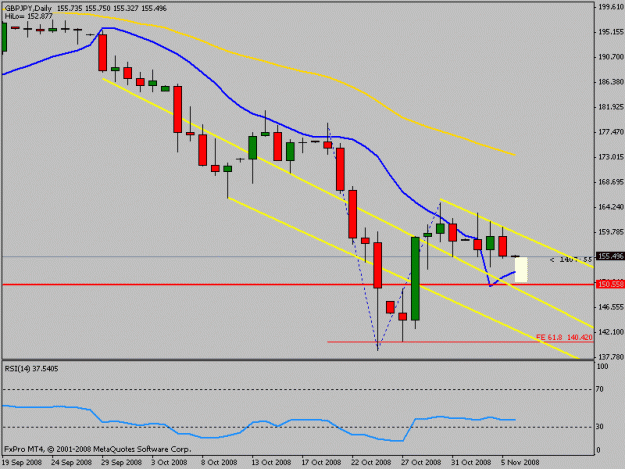625x469 pixels.
Task: Click the 24 Sep 2008 date label
Action: (x=72, y=463)
